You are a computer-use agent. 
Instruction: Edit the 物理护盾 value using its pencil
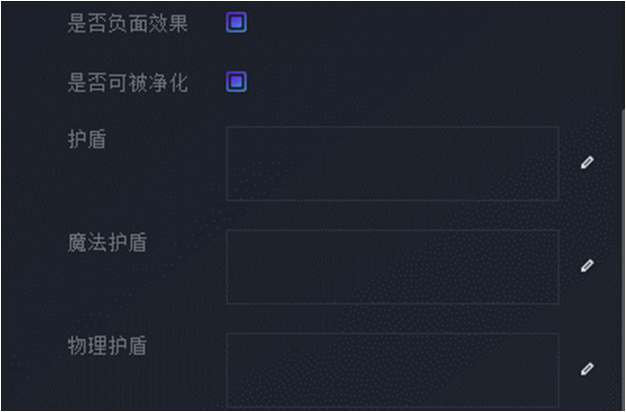click(x=587, y=369)
